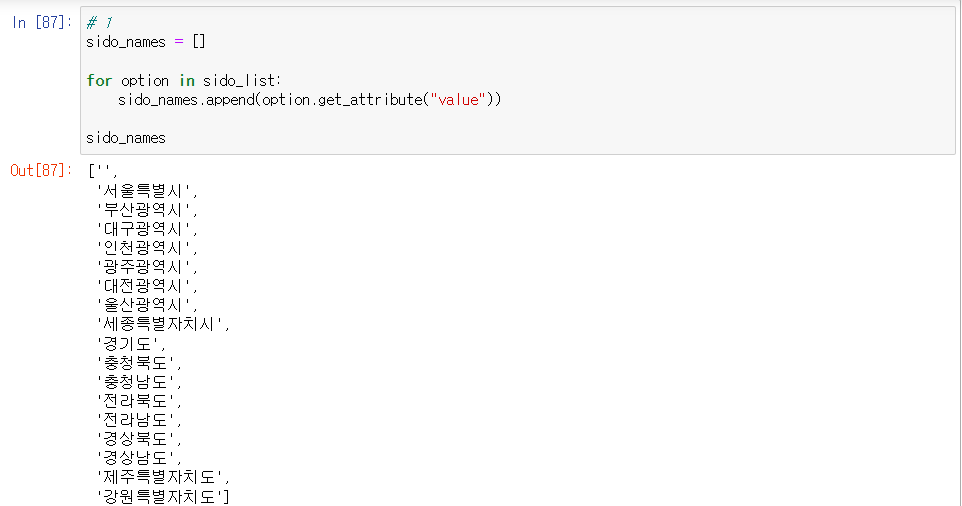Click '강원특별자치도' last output entry
Viewport: 962px width, 506px height.
click(x=163, y=496)
